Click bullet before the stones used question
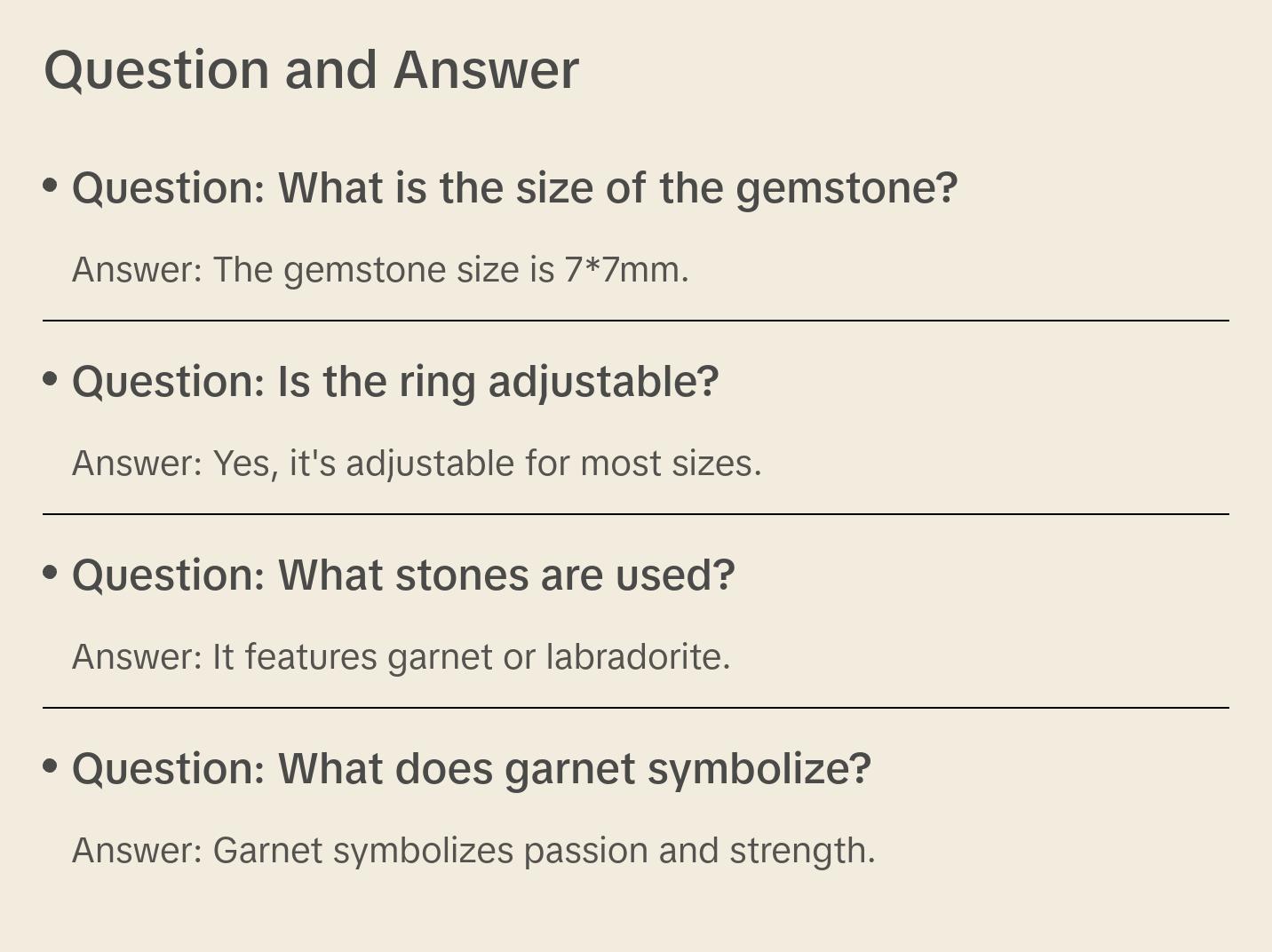Screen dimensions: 1272x952 (51, 573)
